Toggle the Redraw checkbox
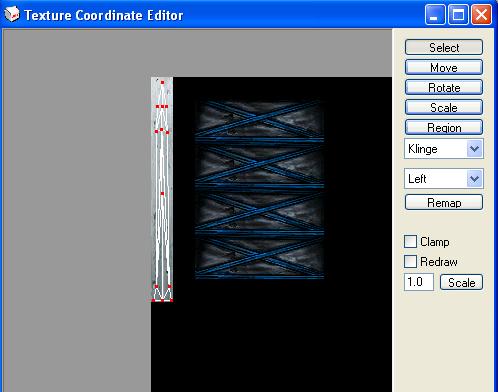498x392 pixels. click(410, 262)
